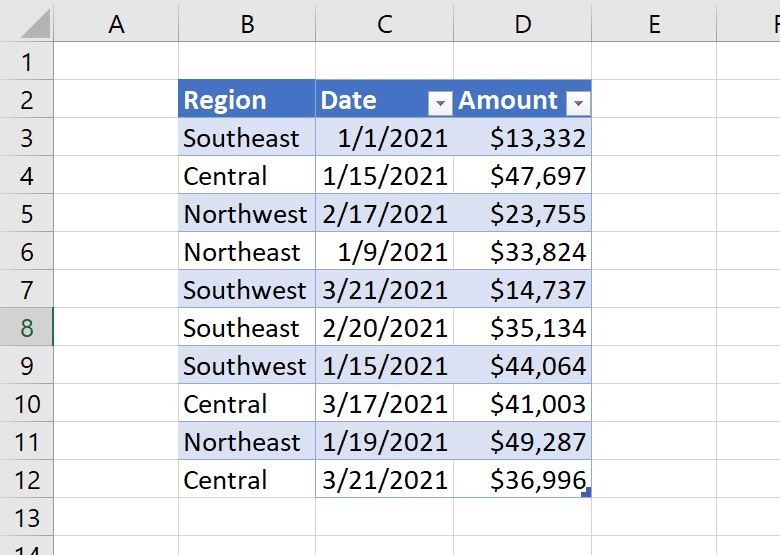This screenshot has height=555, width=780.
Task: Select the cell with date 1/19/2021
Action: [384, 442]
